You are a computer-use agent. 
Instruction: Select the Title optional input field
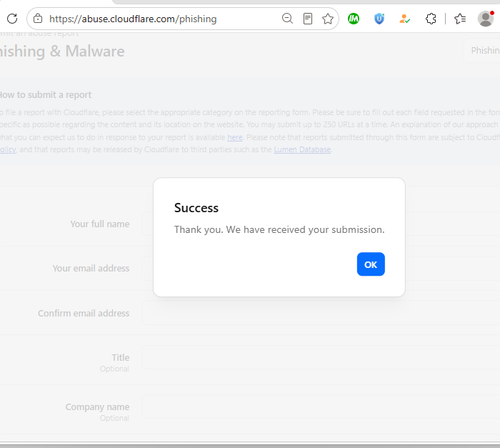coord(321,358)
